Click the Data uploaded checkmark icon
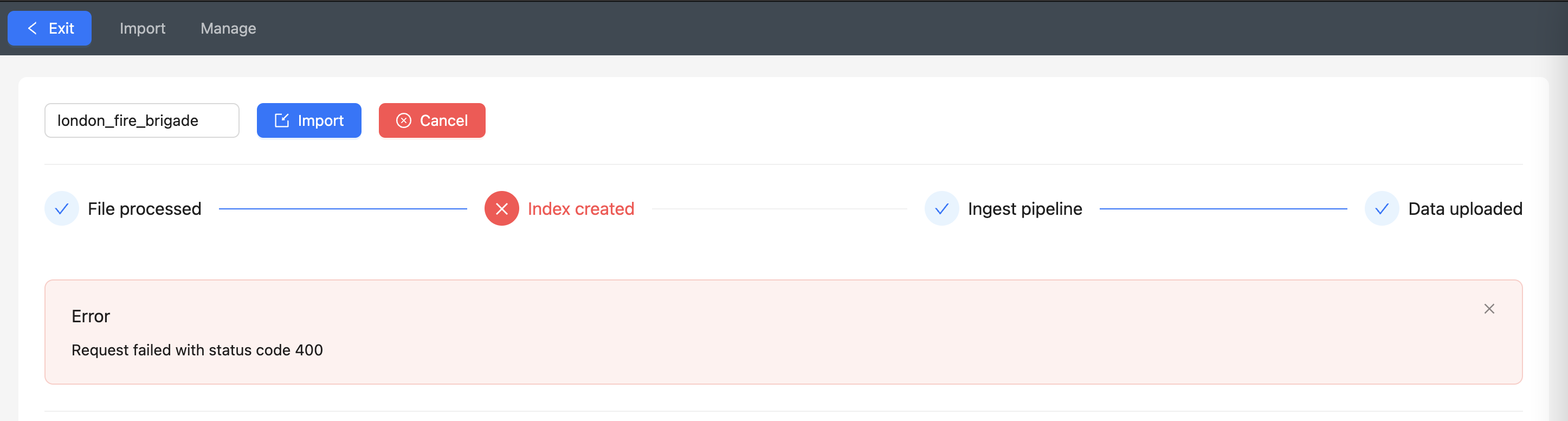This screenshot has height=421, width=1568. [1382, 209]
